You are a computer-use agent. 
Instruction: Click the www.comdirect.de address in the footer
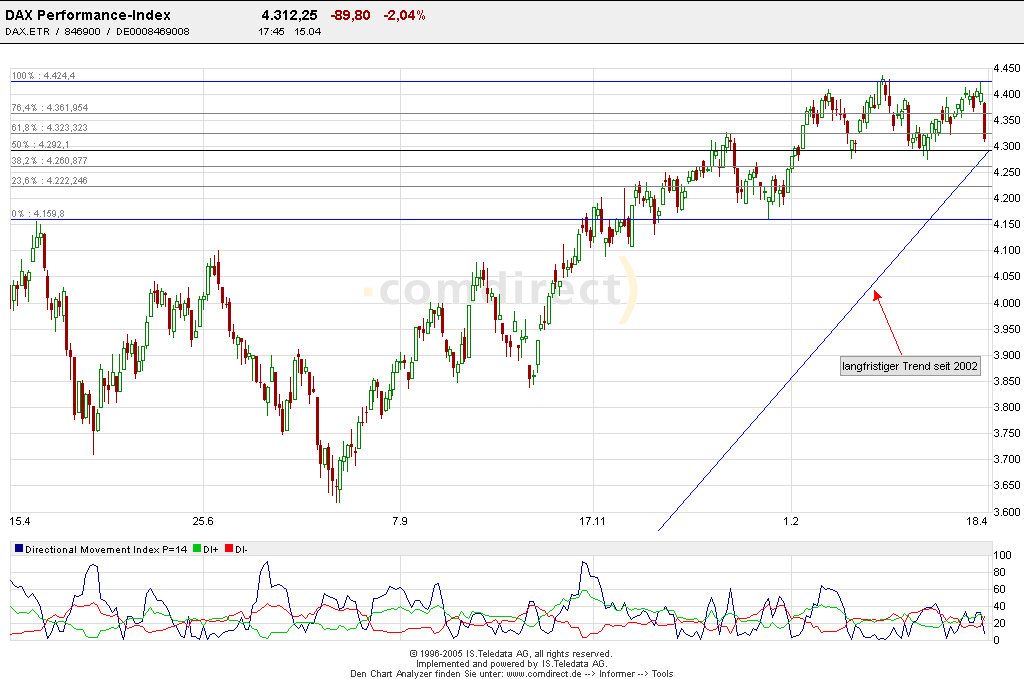tap(543, 674)
